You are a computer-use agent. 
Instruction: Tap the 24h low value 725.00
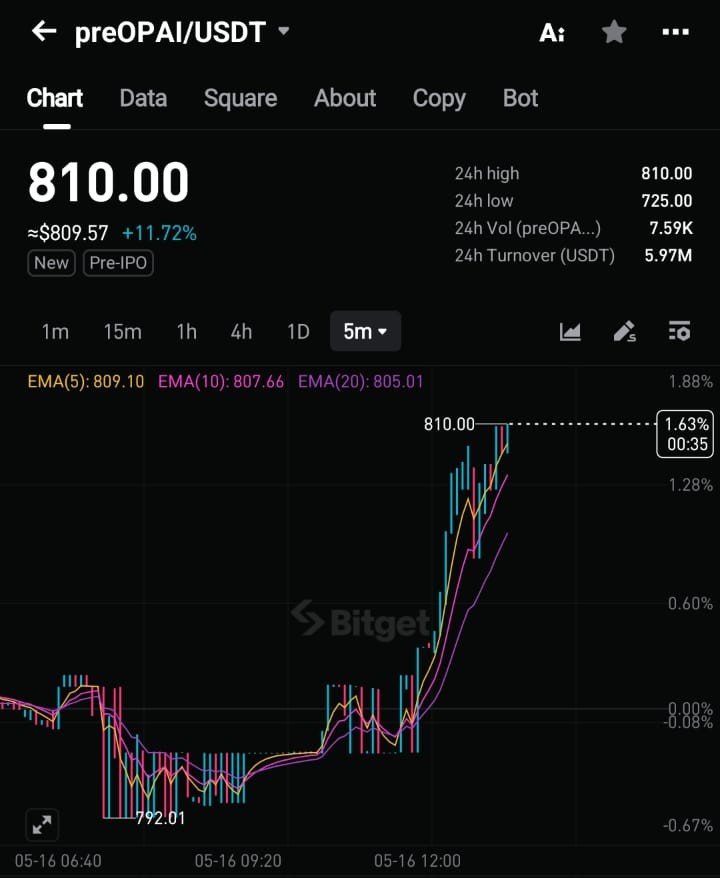667,200
